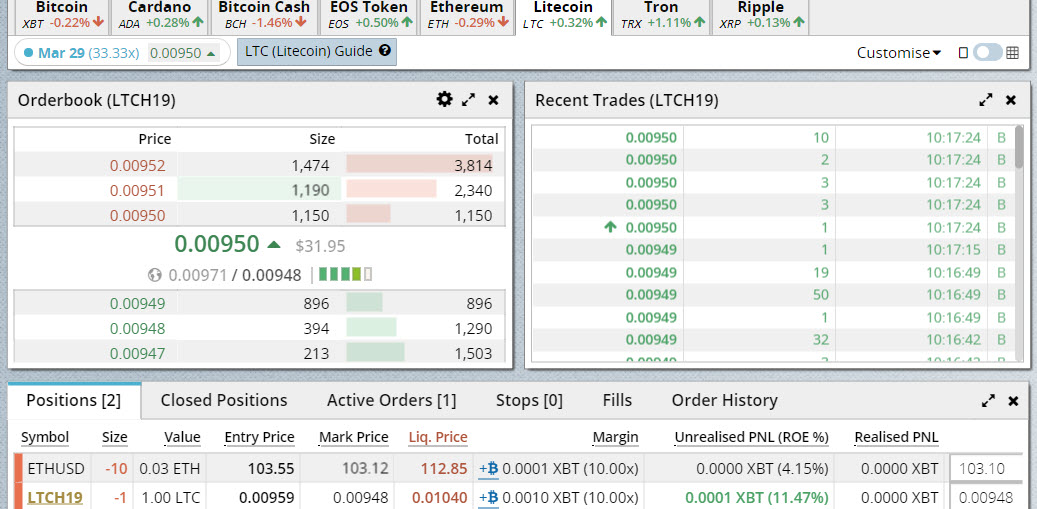Click bid price 0.00948 in Orderbook
1037x509 pixels.
click(x=138, y=329)
